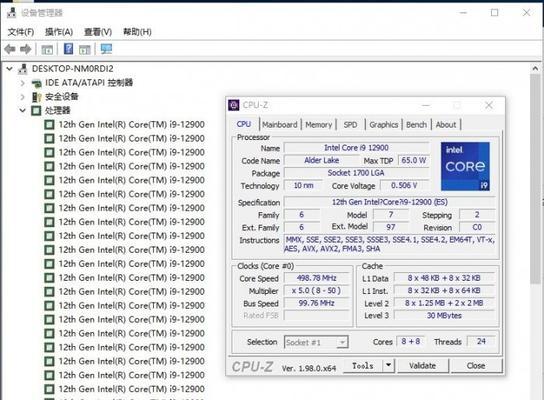
Task: Open the Action (A) menu
Action: pos(59,32)
